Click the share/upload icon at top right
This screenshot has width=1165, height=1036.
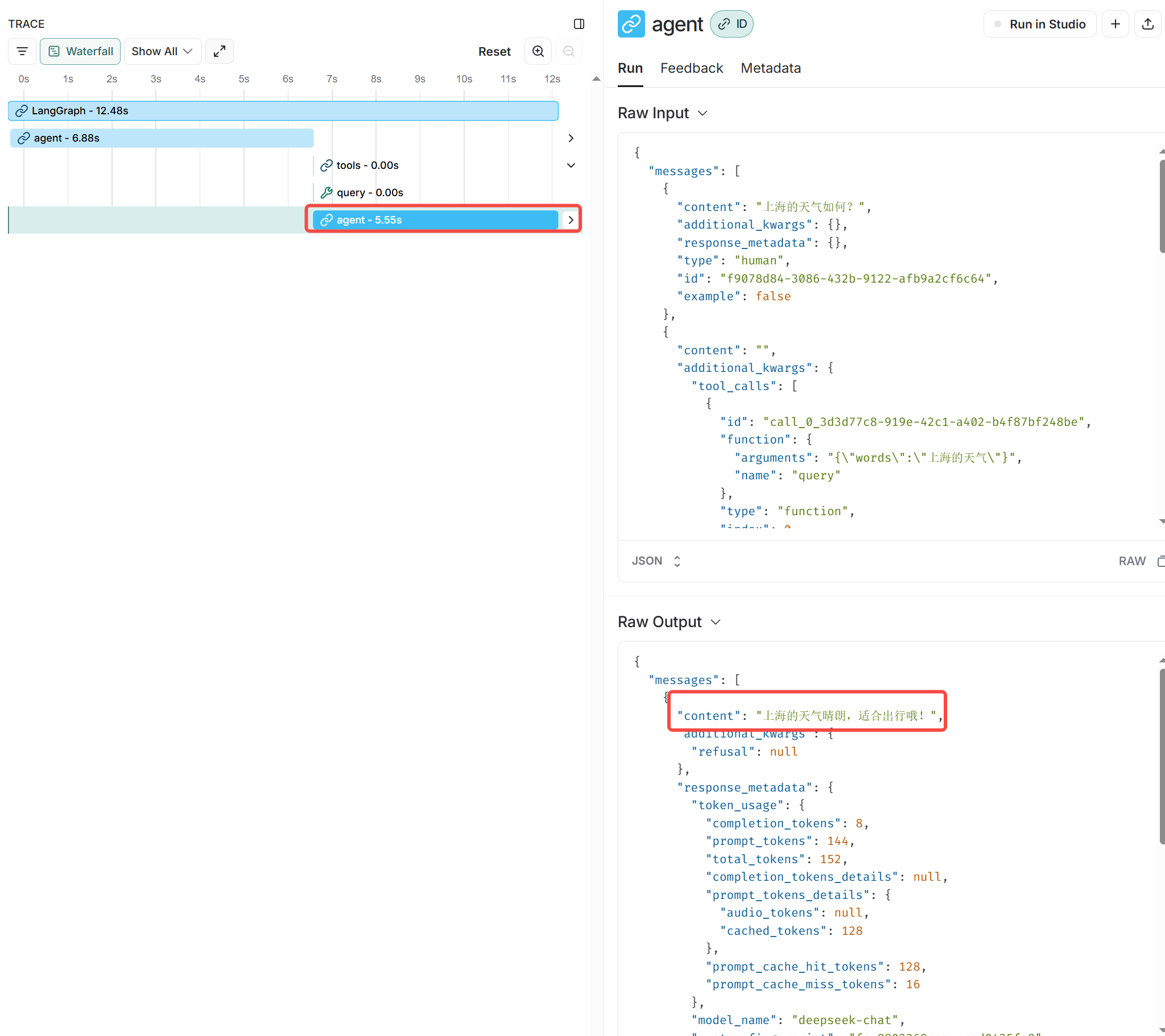pos(1148,24)
